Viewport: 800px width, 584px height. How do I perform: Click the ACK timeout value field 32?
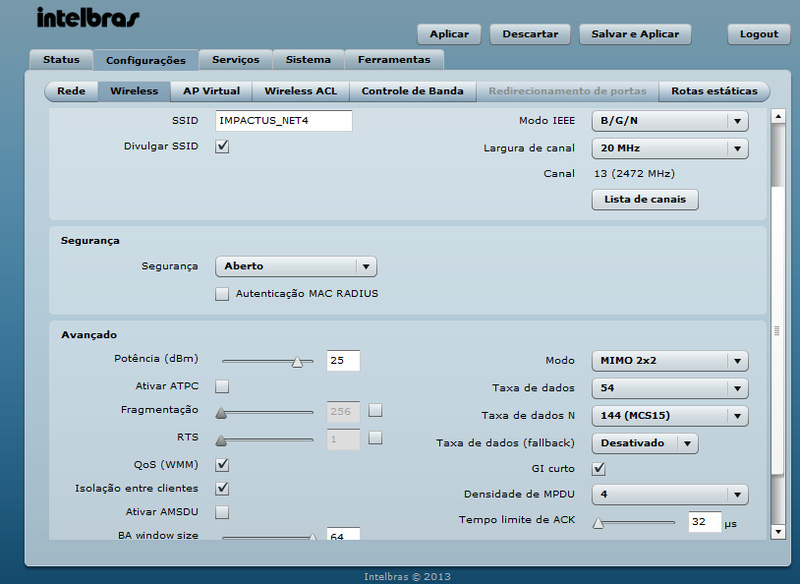(705, 522)
